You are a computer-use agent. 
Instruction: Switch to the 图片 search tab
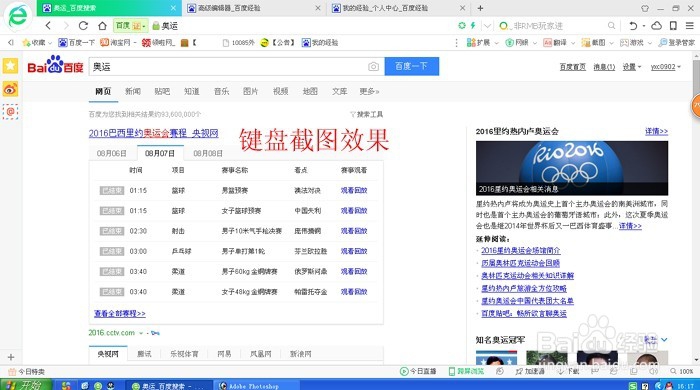click(250, 91)
